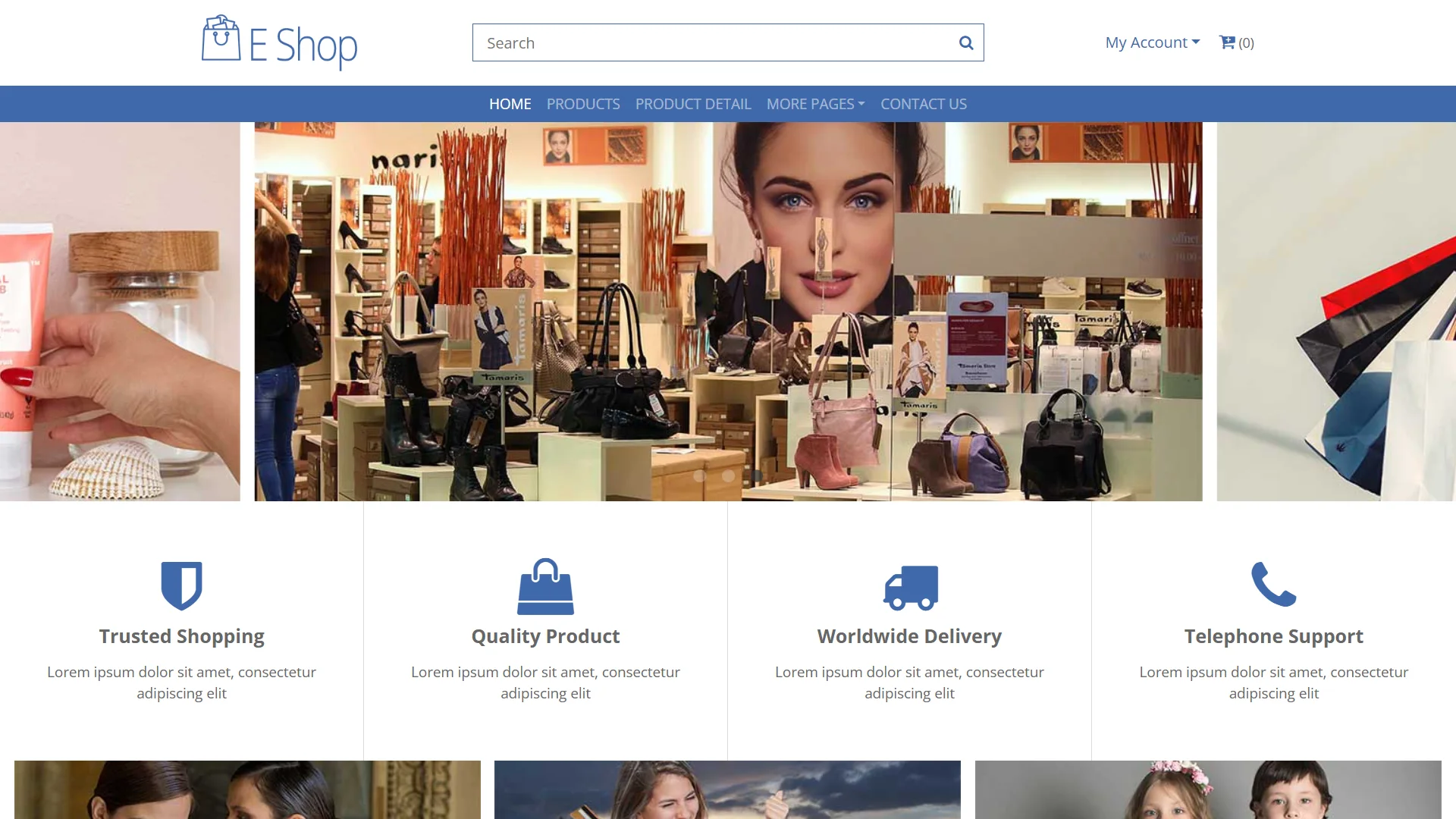
Task: Click the Trusted Shopping shield icon
Action: 182,585
